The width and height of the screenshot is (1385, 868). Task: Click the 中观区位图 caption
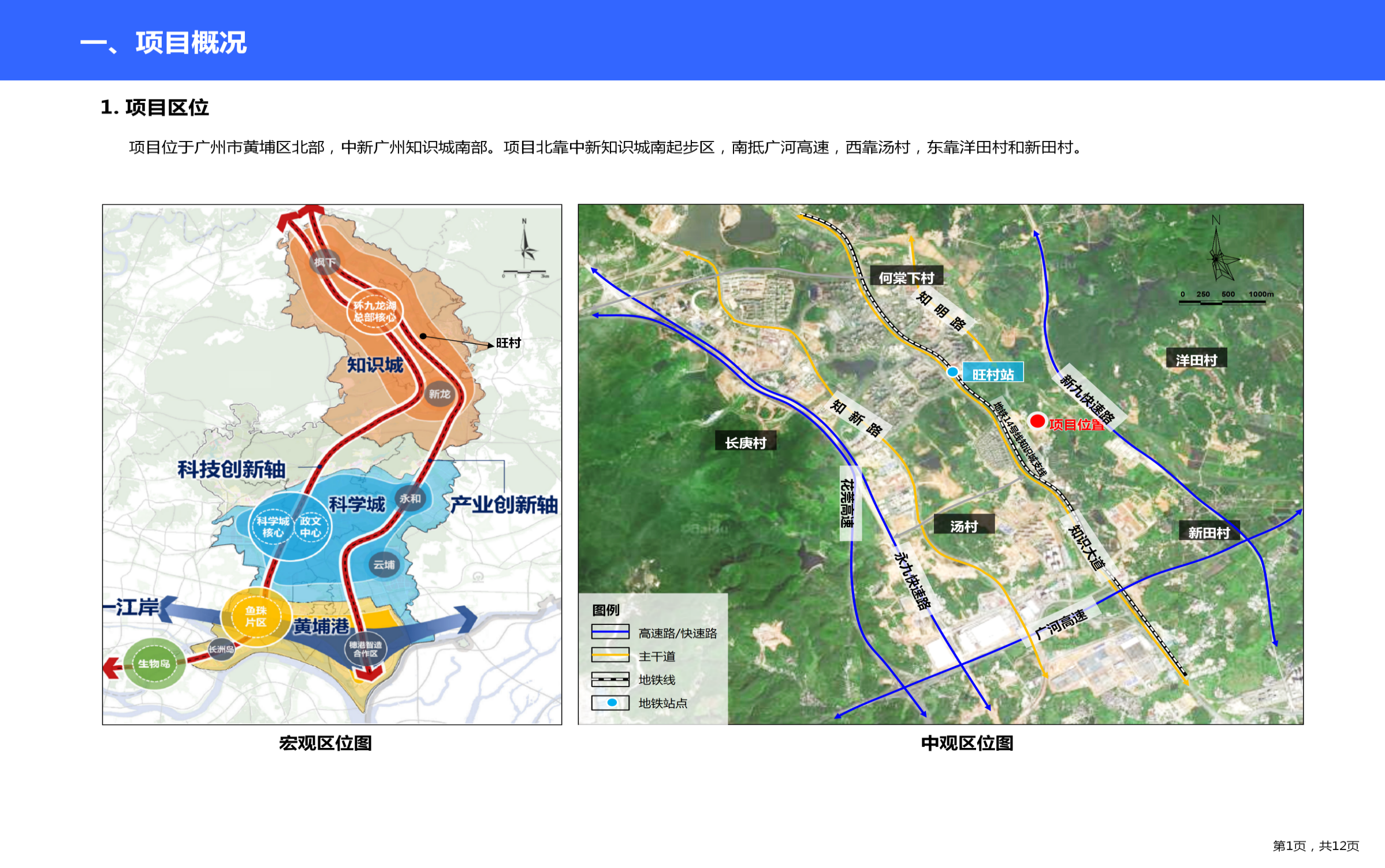pos(967,743)
